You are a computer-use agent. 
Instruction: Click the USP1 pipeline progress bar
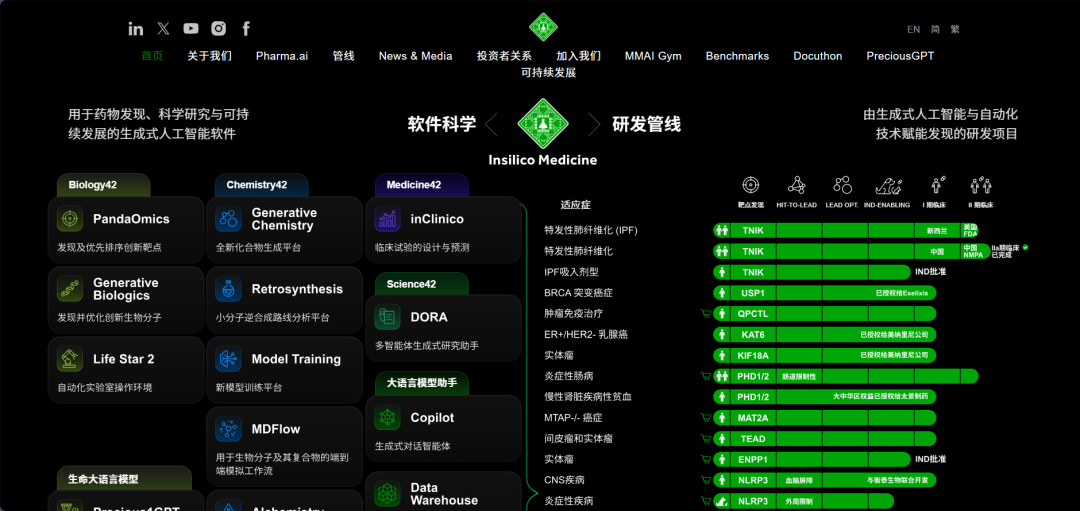(x=824, y=293)
